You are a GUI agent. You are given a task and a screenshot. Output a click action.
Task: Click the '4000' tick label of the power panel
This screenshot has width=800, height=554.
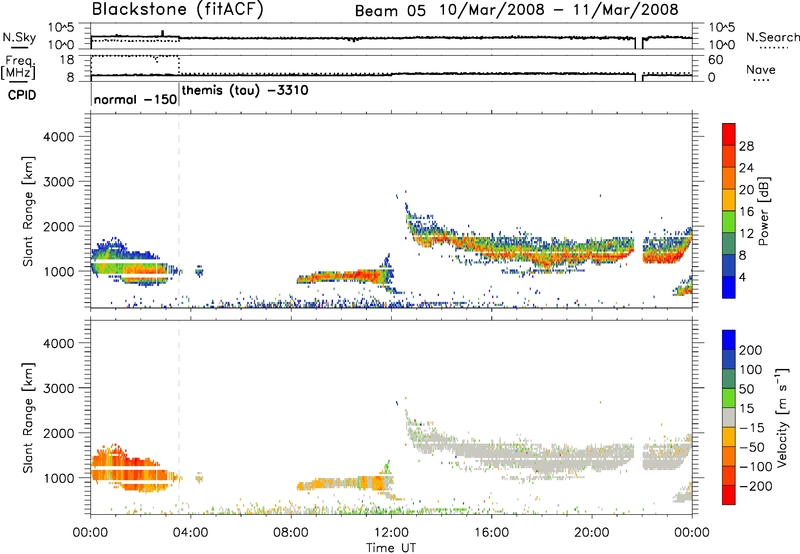click(x=58, y=137)
